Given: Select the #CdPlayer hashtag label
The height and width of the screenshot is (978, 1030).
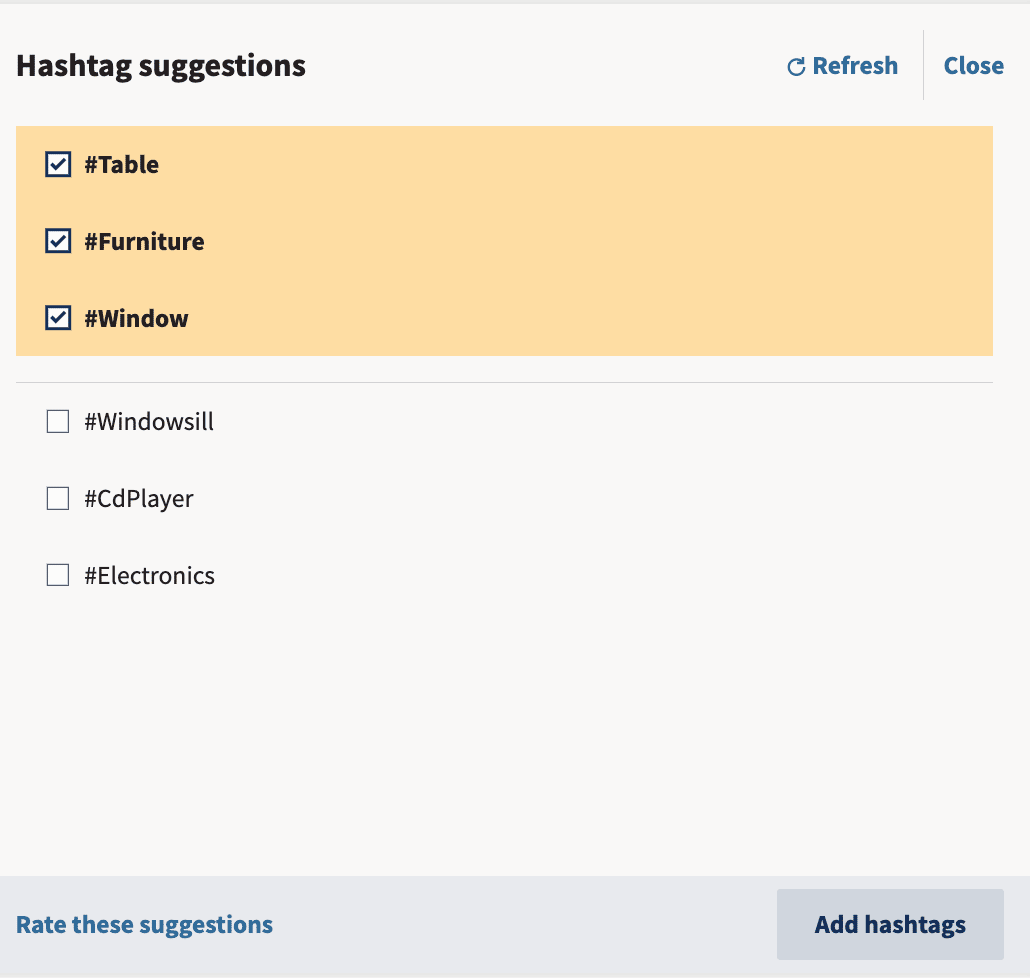Looking at the screenshot, I should tap(139, 499).
